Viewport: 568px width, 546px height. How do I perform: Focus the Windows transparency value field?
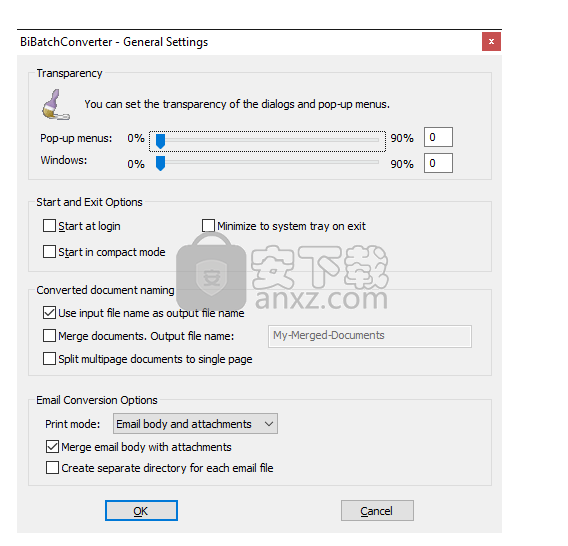coord(438,163)
